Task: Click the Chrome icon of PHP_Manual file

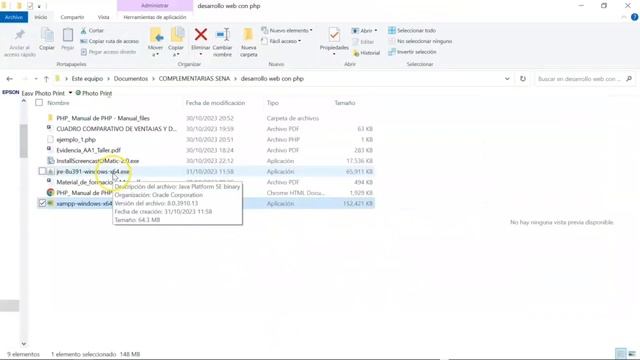Action: pyautogui.click(x=50, y=192)
